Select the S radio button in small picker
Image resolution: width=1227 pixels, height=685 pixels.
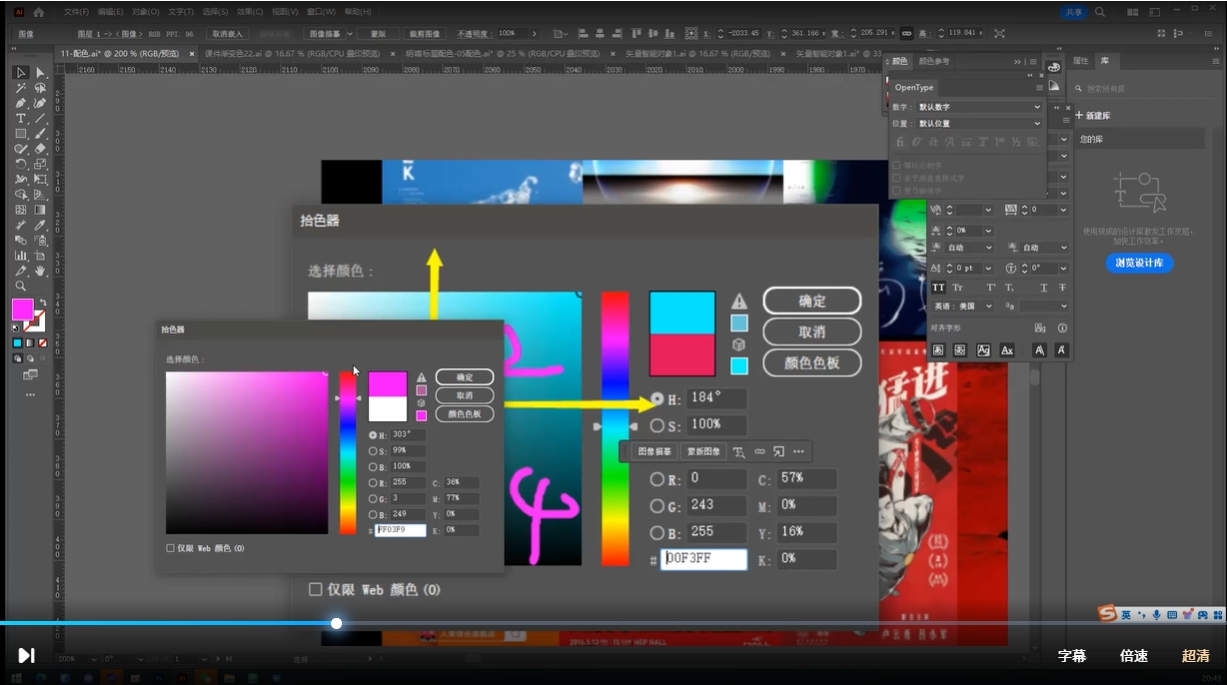(373, 451)
